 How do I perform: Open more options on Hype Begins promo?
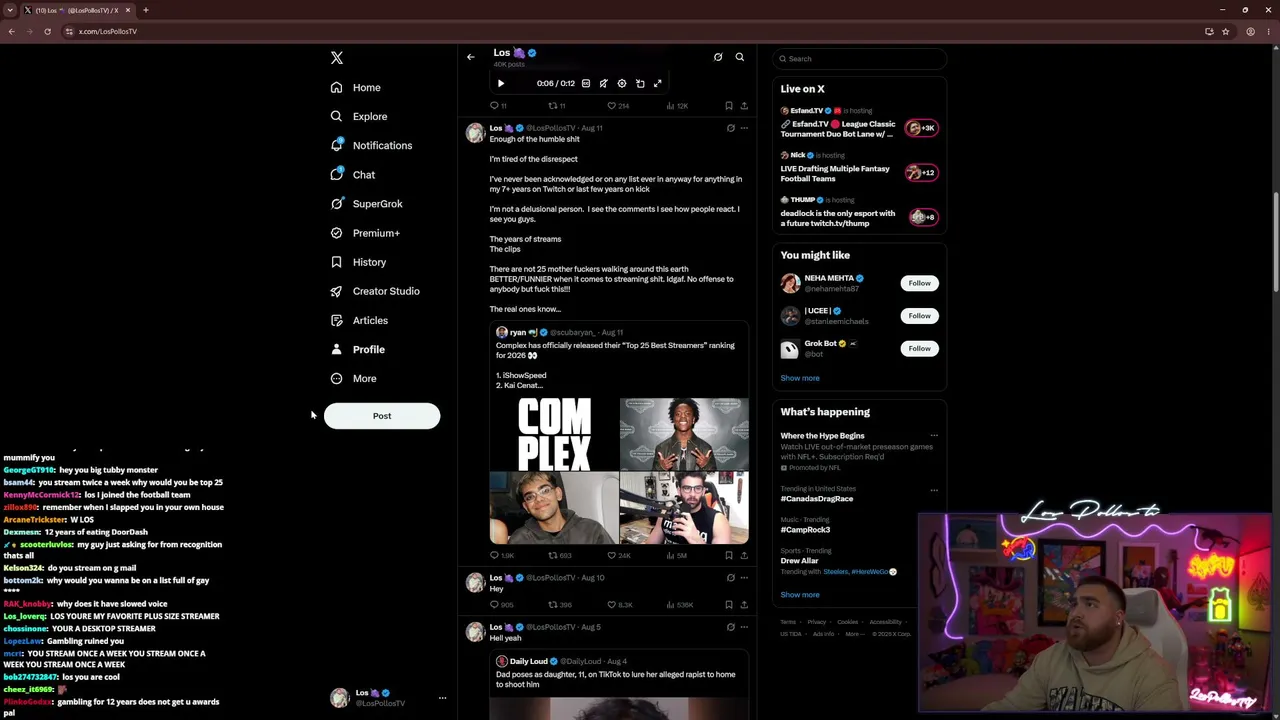[x=934, y=436]
